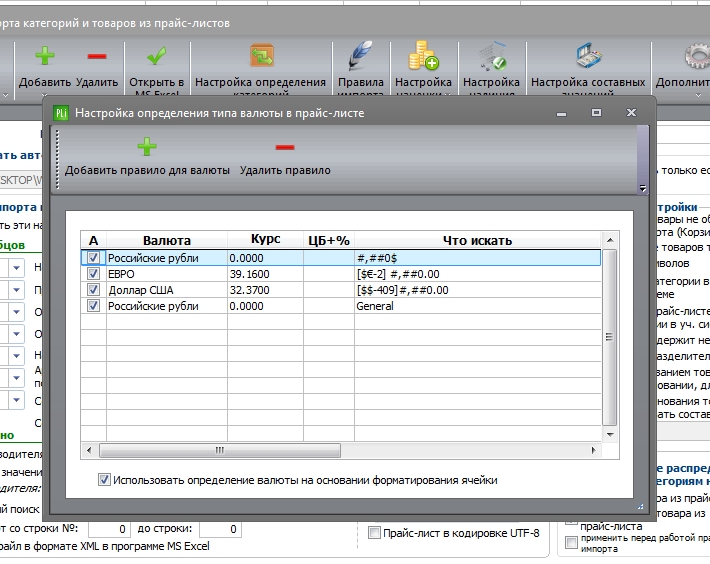This screenshot has width=710, height=564.
Task: Click the vertical scrollbar thumb in table
Action: tap(610, 337)
